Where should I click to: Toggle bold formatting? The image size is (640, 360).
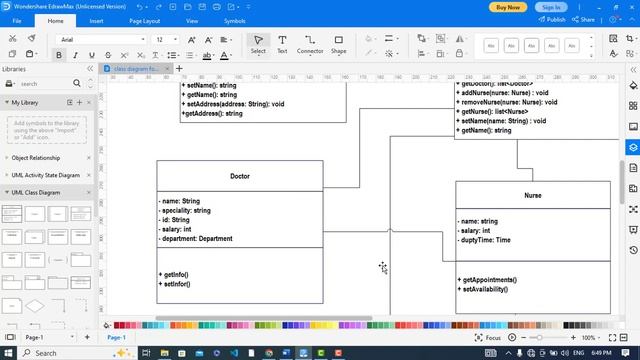(59, 55)
